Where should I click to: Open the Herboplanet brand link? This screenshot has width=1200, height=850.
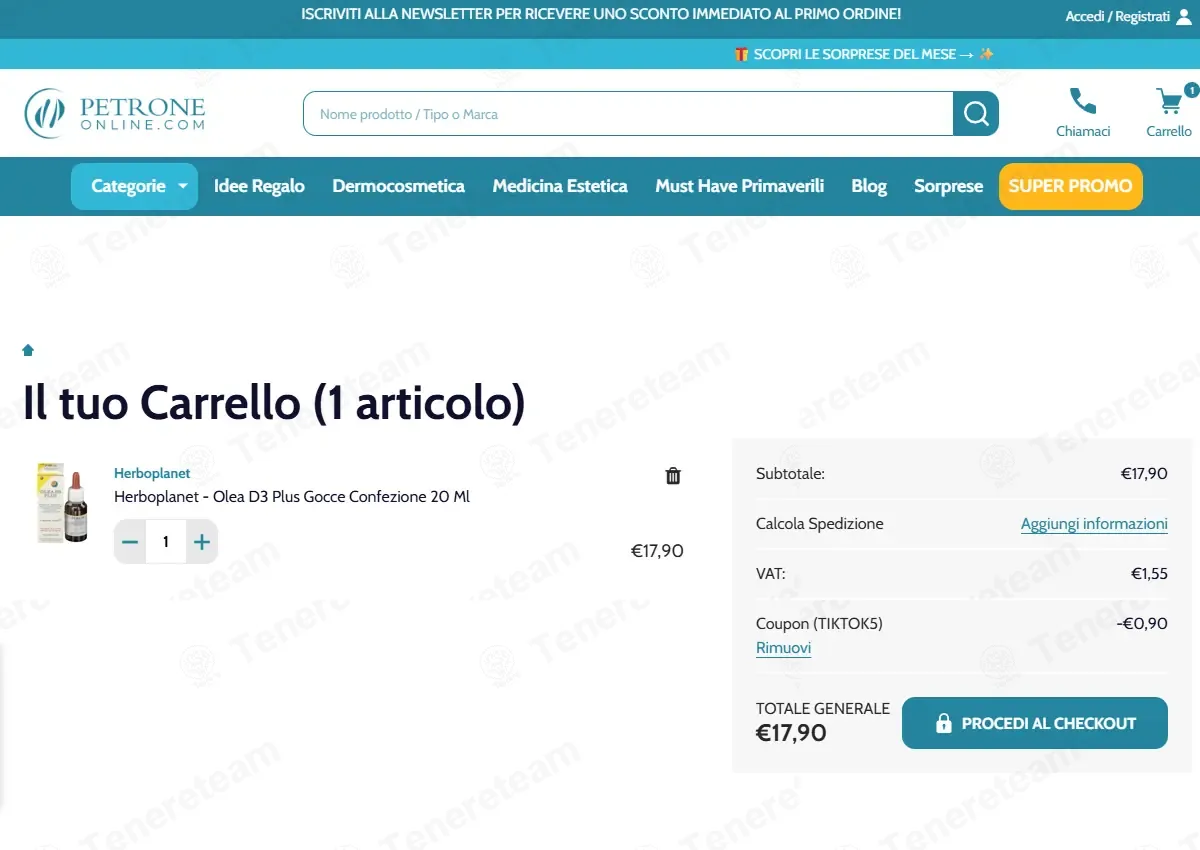[152, 473]
